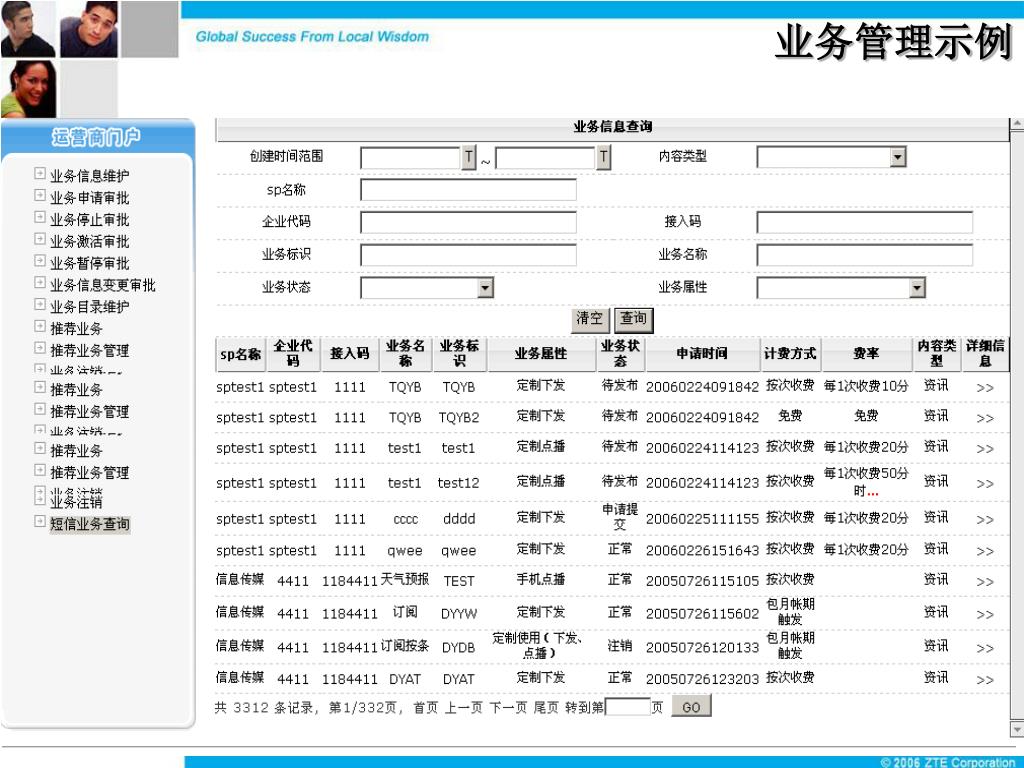Expand the 业务停止审批 tree node box

click(40, 217)
